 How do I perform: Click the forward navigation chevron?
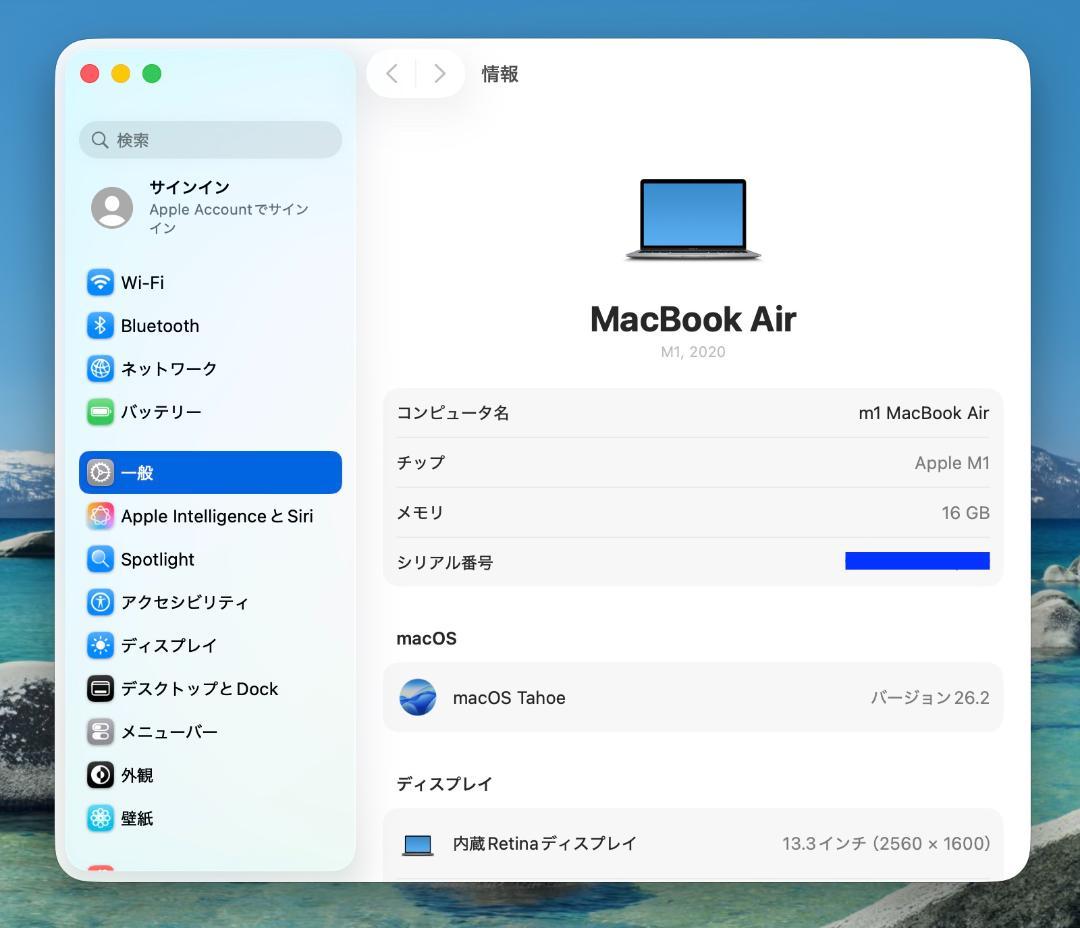(x=439, y=73)
